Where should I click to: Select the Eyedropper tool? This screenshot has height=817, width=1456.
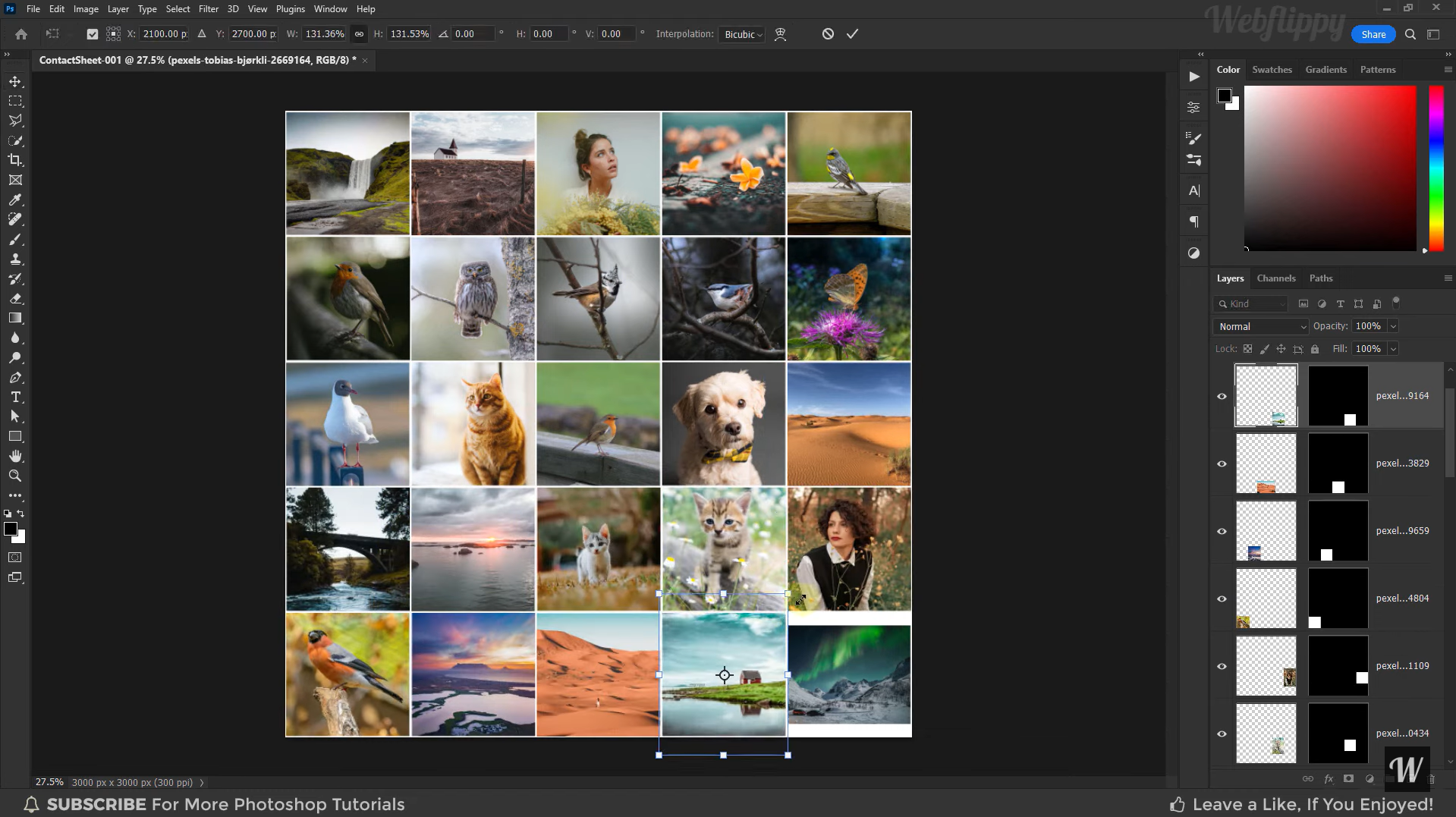[x=15, y=200]
